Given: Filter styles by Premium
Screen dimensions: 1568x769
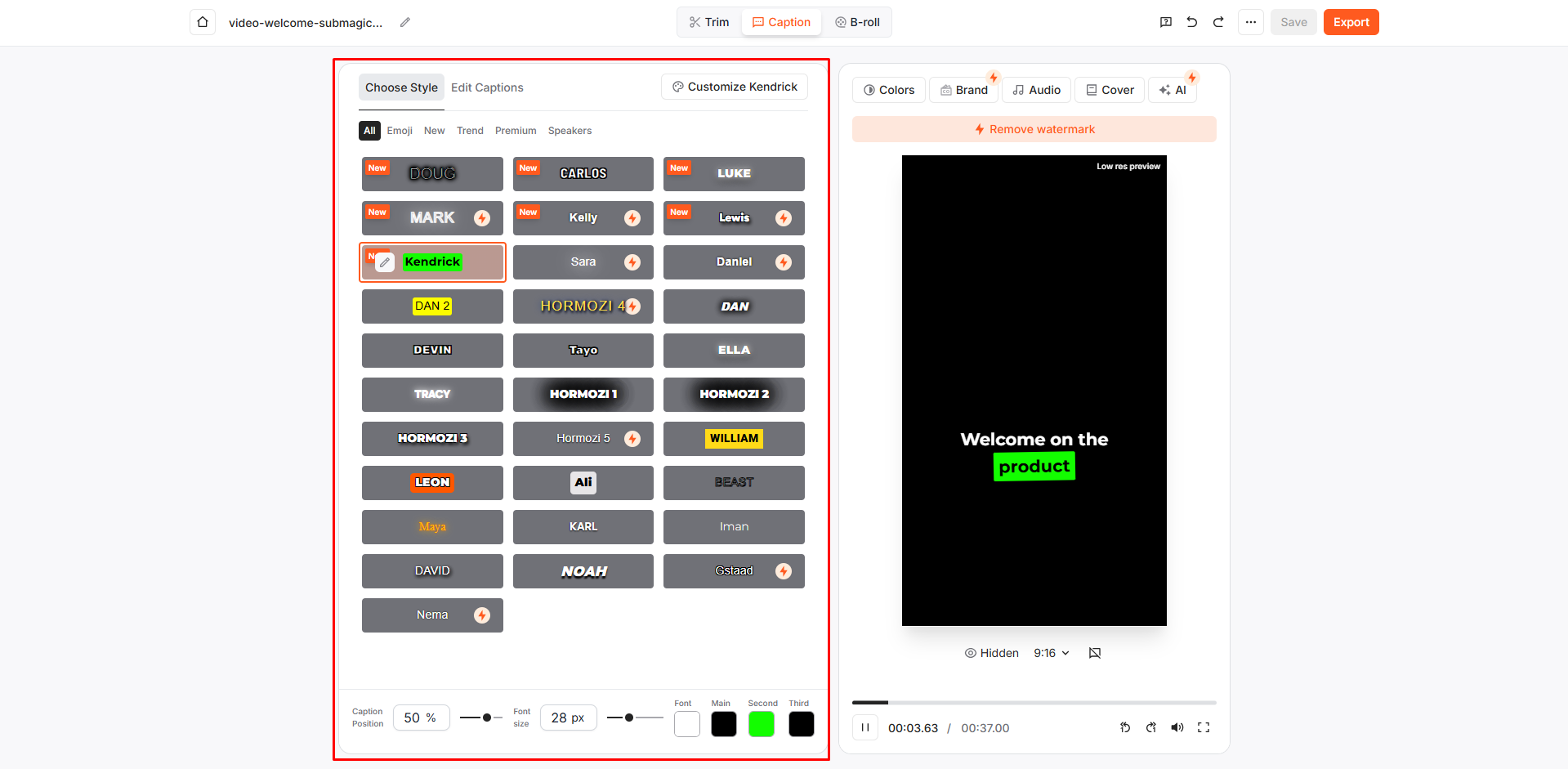Looking at the screenshot, I should (516, 131).
